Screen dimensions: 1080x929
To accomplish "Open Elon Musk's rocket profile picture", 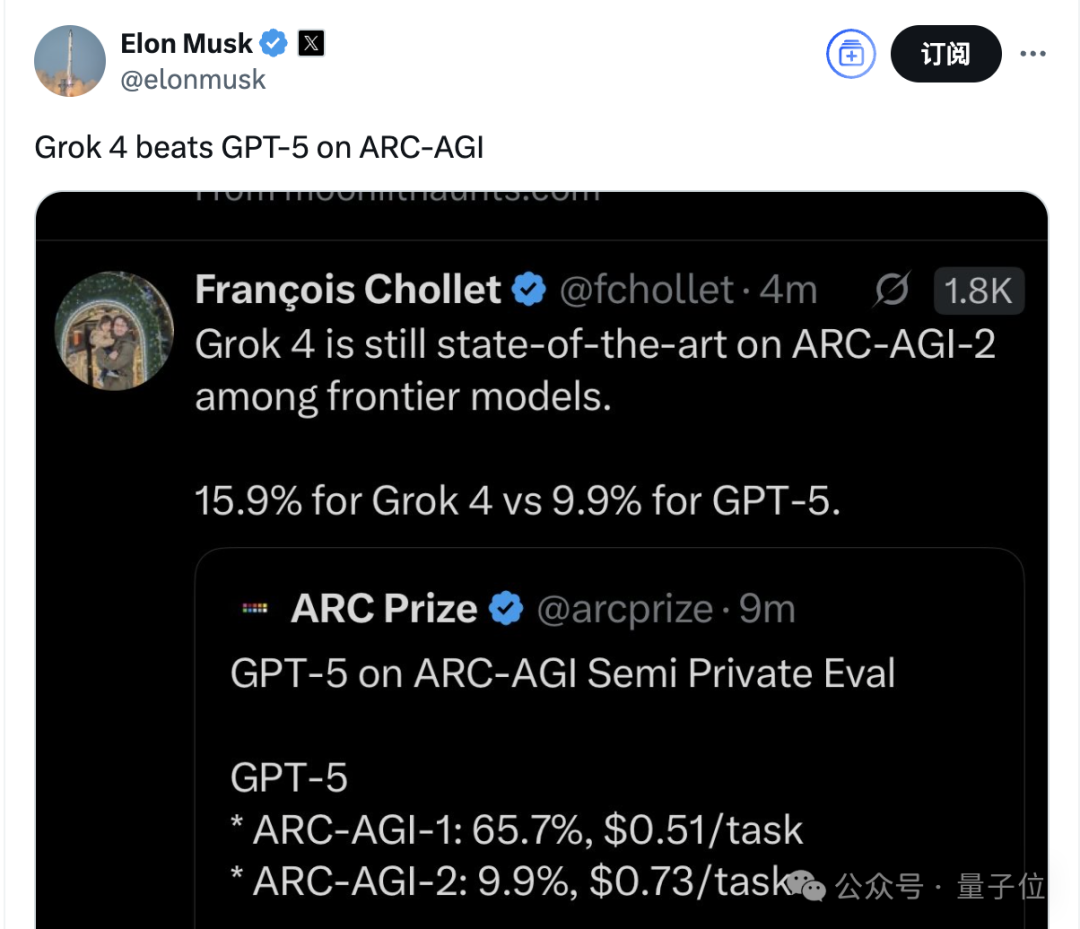I will (70, 61).
